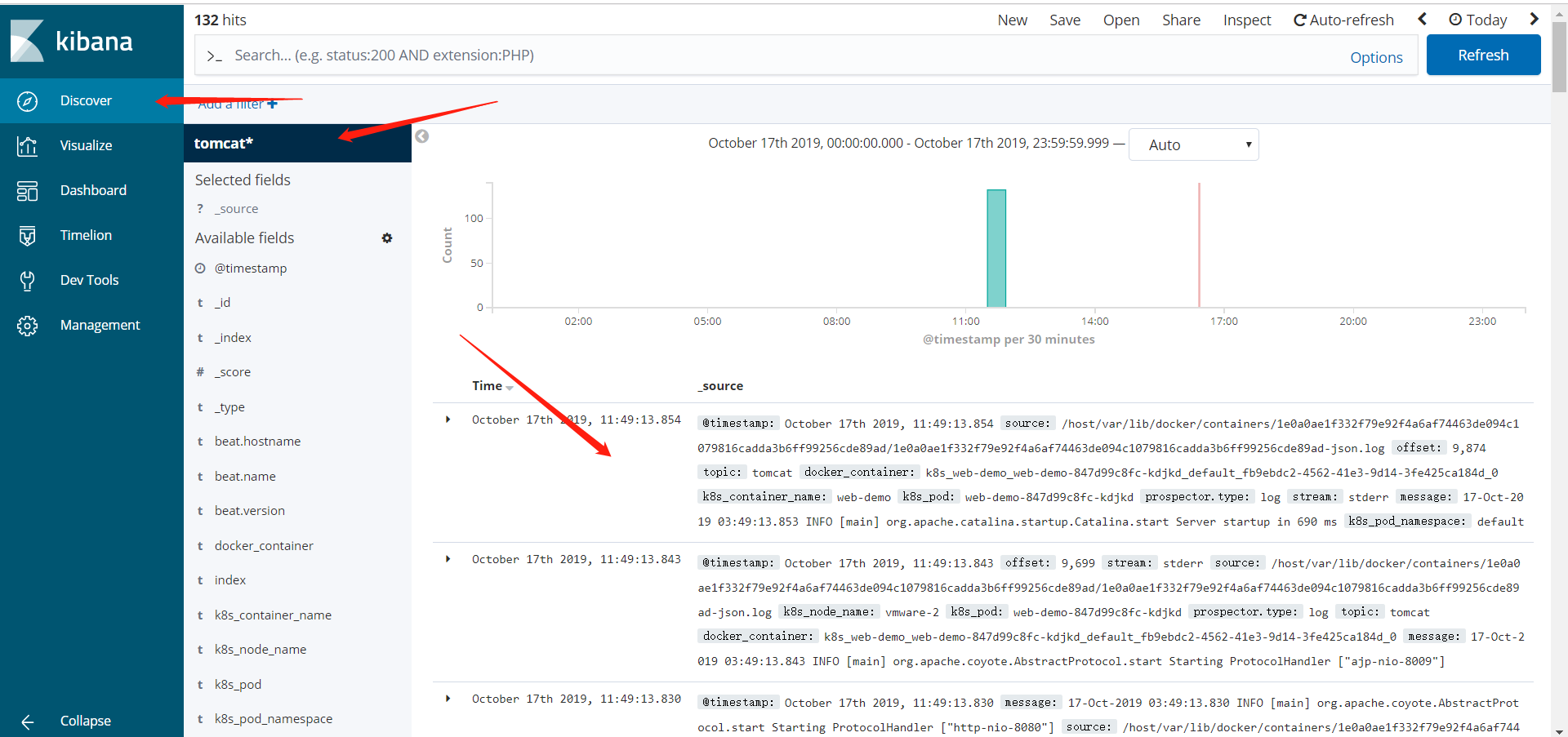Click Share in the top bar
Screen dimensions: 1568x737
coord(1181,20)
